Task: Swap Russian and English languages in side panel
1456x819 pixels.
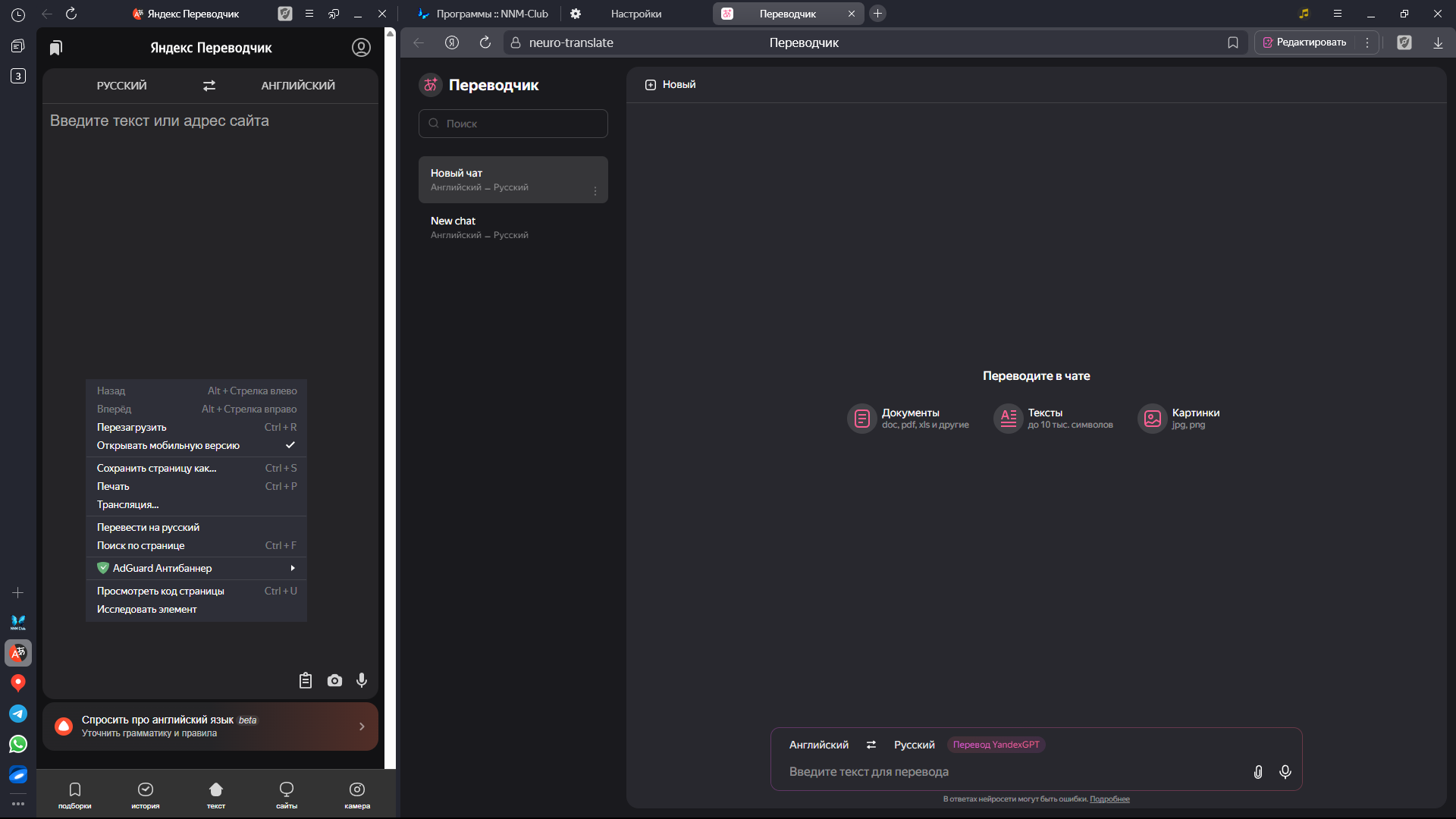Action: (209, 86)
